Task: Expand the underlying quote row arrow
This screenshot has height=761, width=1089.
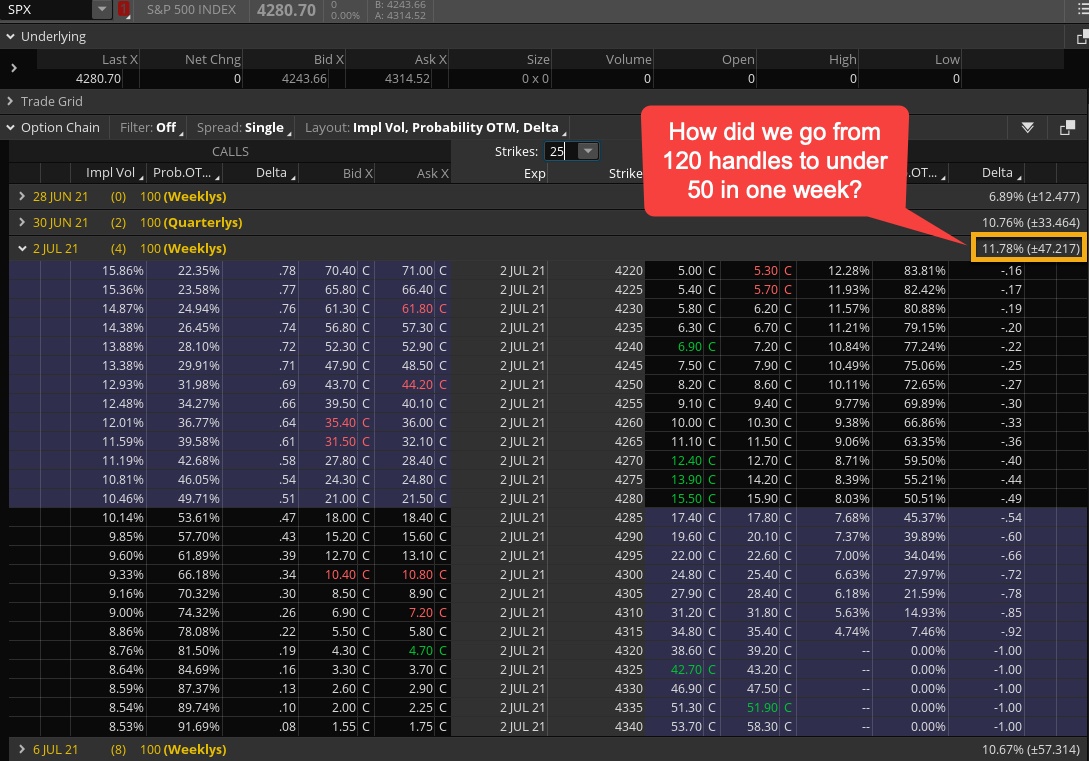Action: [14, 68]
